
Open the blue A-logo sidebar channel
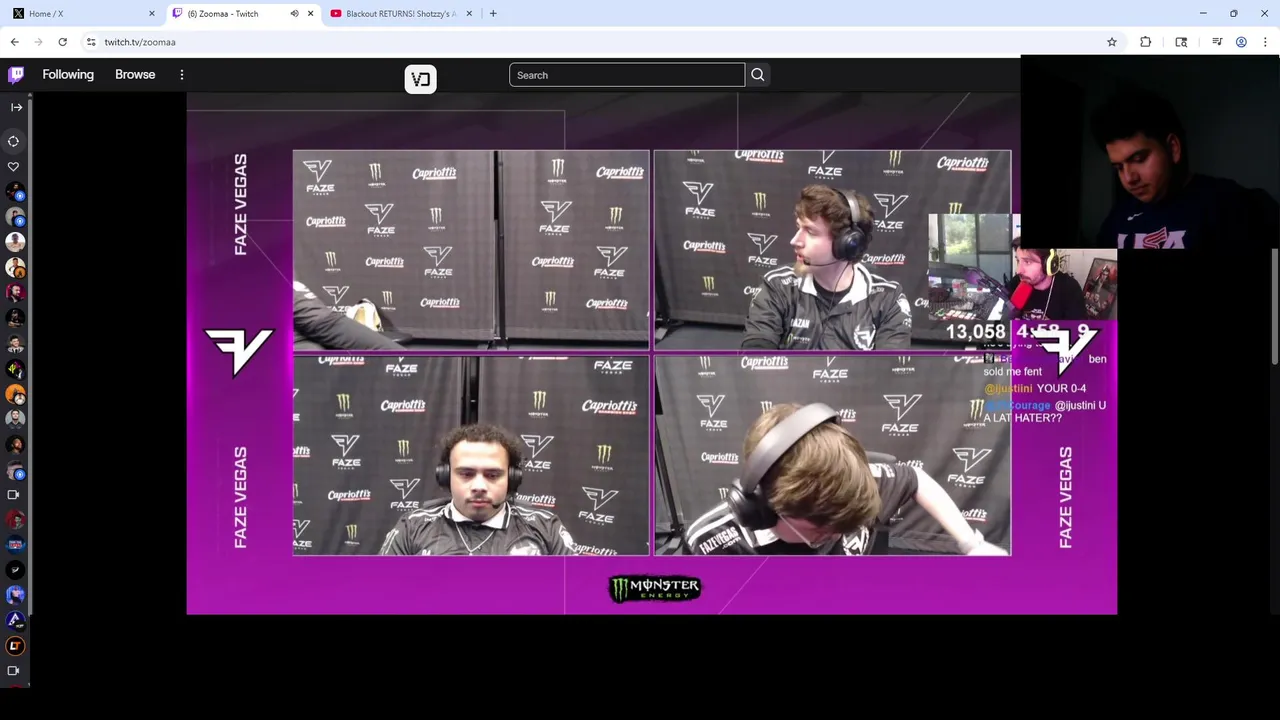[x=15, y=620]
